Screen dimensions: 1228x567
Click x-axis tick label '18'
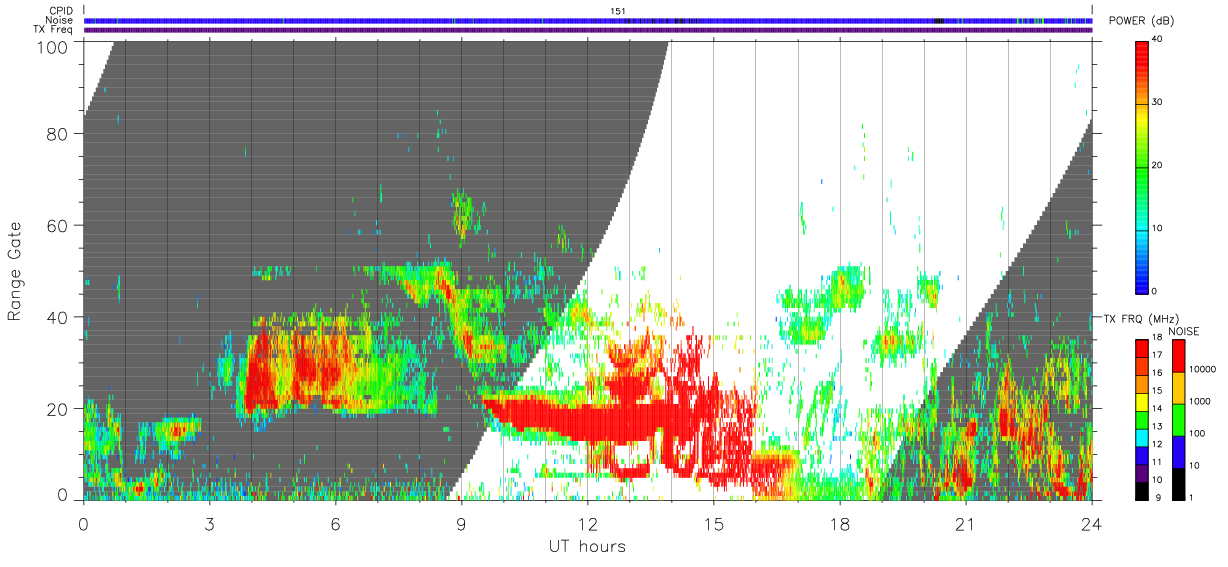pos(839,523)
